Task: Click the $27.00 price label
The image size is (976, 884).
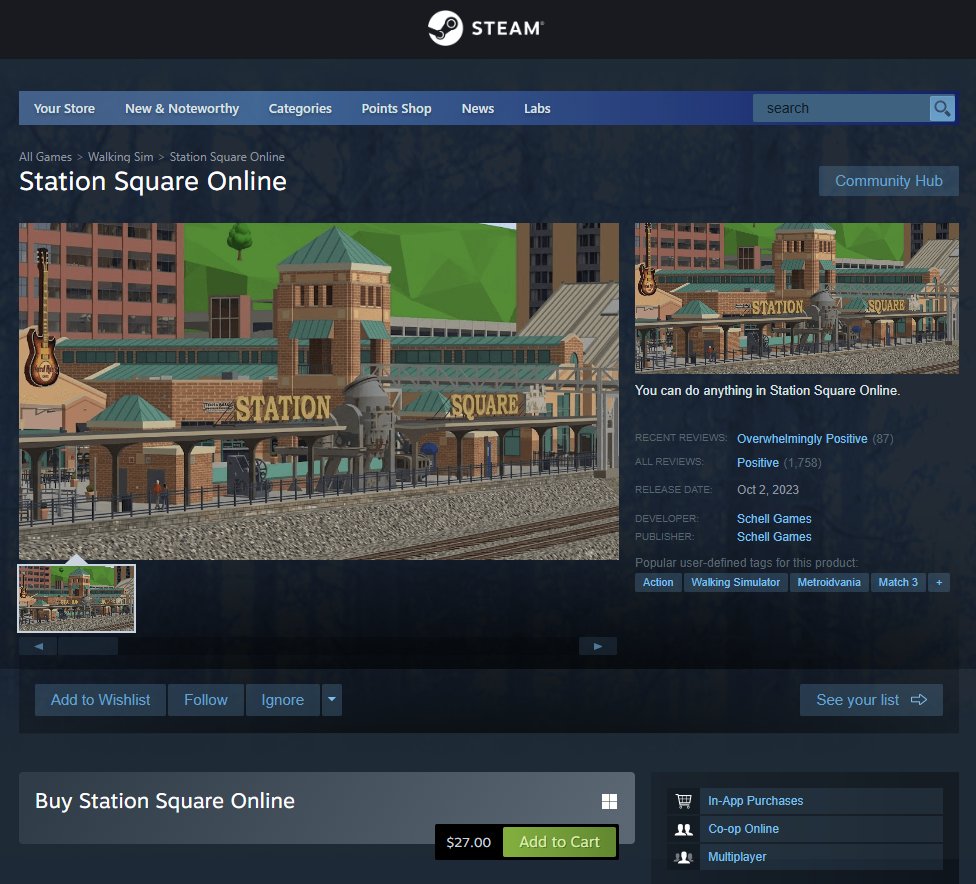Action: 468,842
